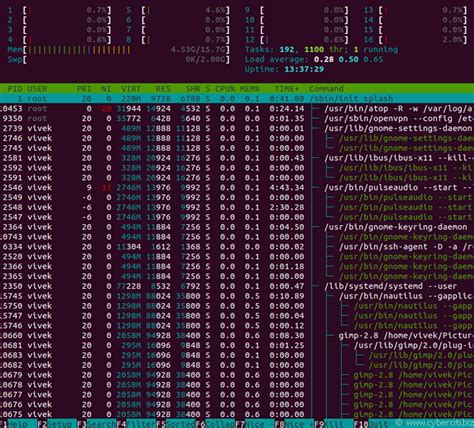Screen dimensions: 474x428
Task: Sort by the TIME+ column header
Action: pyautogui.click(x=287, y=89)
